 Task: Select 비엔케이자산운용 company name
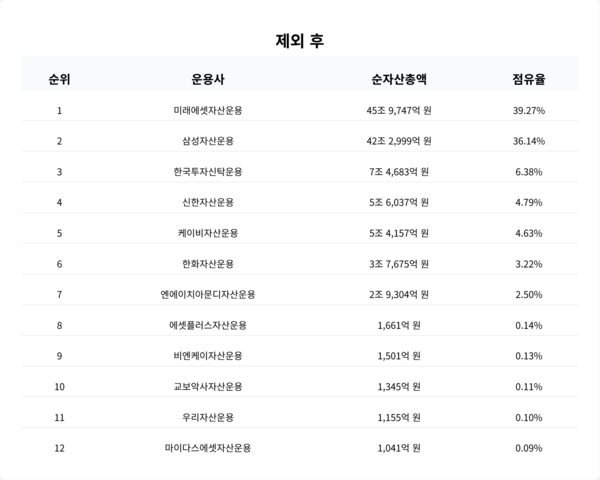click(208, 356)
